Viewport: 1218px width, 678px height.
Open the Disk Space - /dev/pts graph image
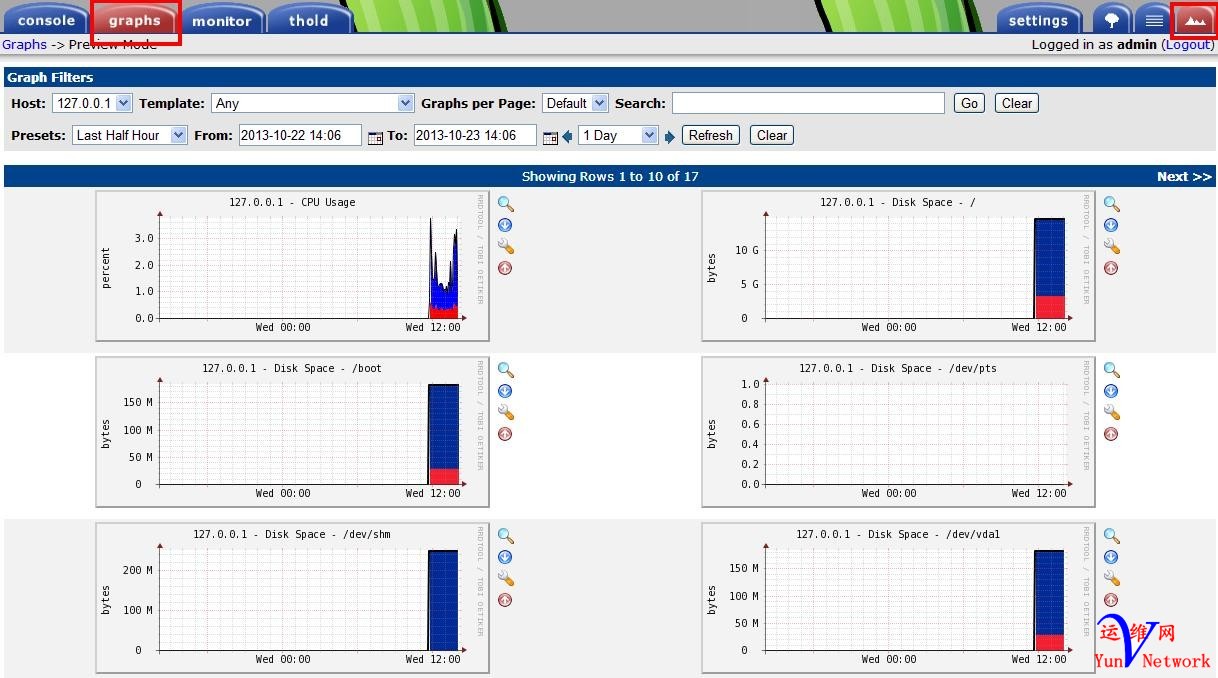pyautogui.click(x=898, y=431)
